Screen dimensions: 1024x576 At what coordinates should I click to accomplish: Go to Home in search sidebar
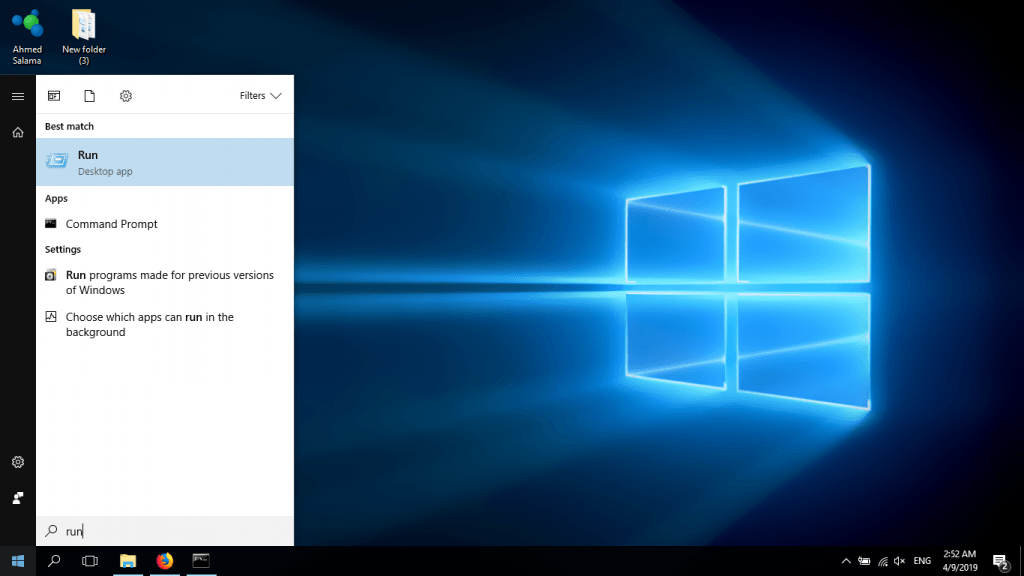(x=18, y=133)
